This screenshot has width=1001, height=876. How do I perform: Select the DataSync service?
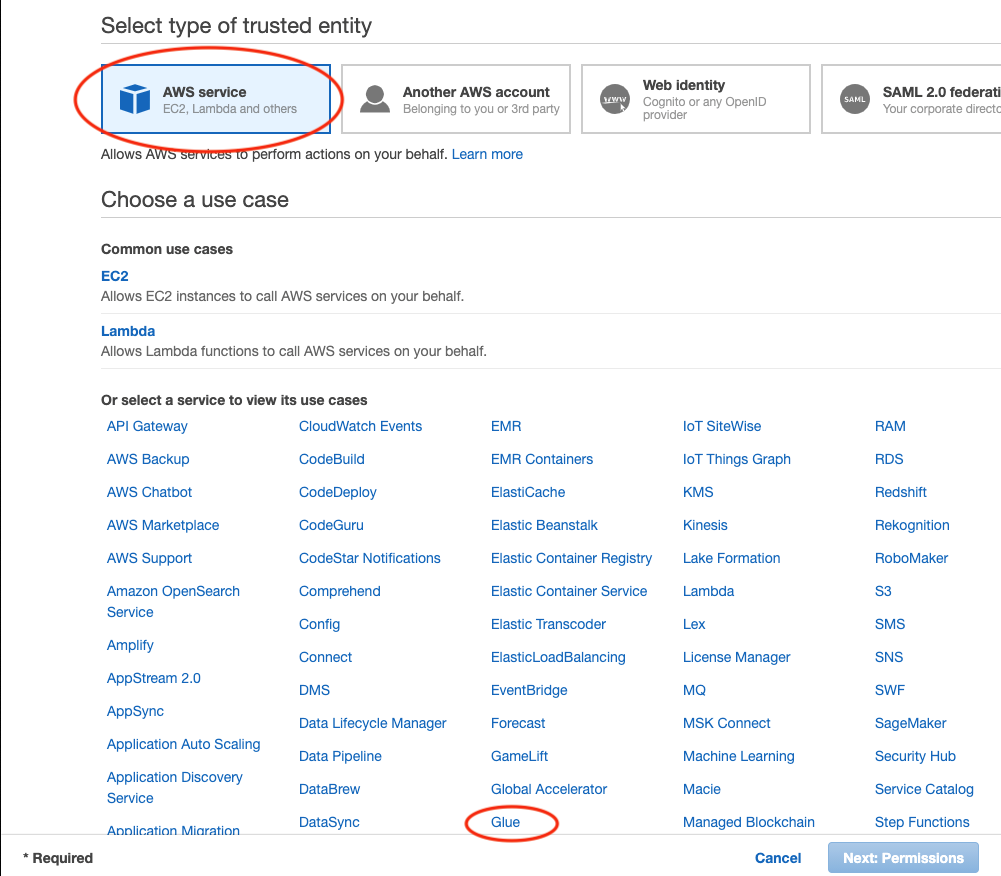point(329,822)
